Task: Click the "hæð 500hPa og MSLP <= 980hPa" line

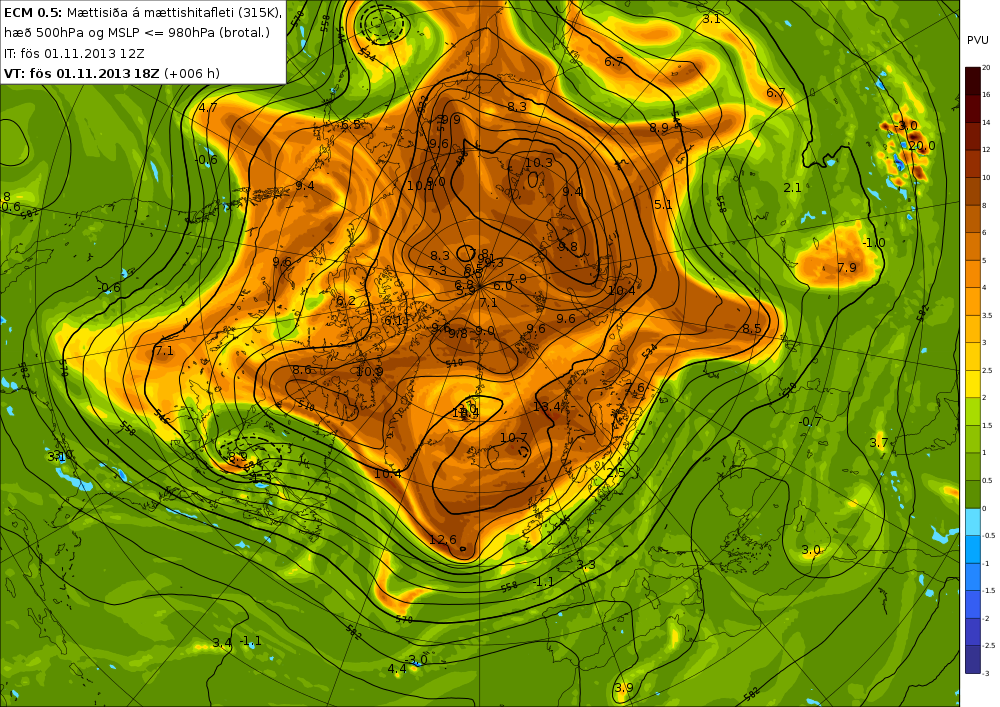Action: (136, 33)
